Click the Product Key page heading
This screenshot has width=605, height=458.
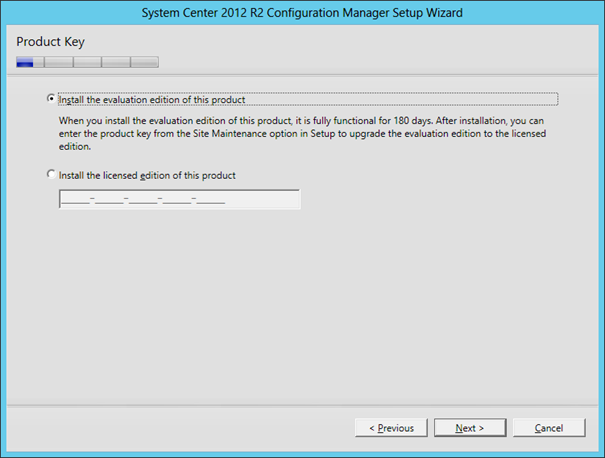[51, 42]
